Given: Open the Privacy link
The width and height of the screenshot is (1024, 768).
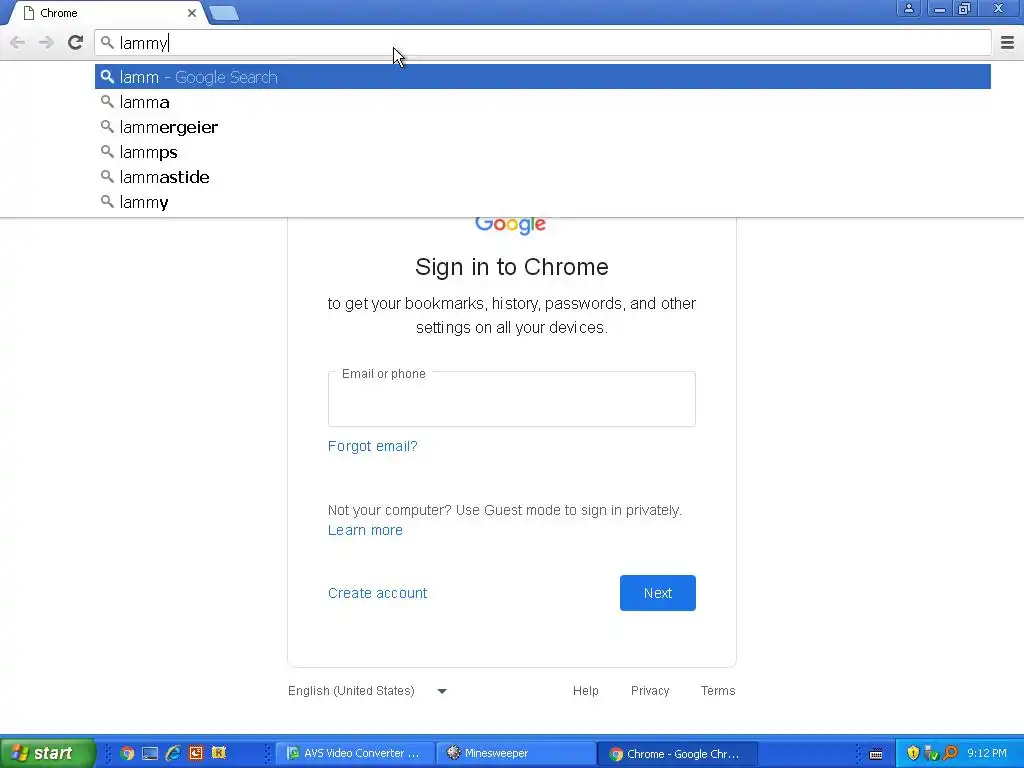Looking at the screenshot, I should [650, 691].
